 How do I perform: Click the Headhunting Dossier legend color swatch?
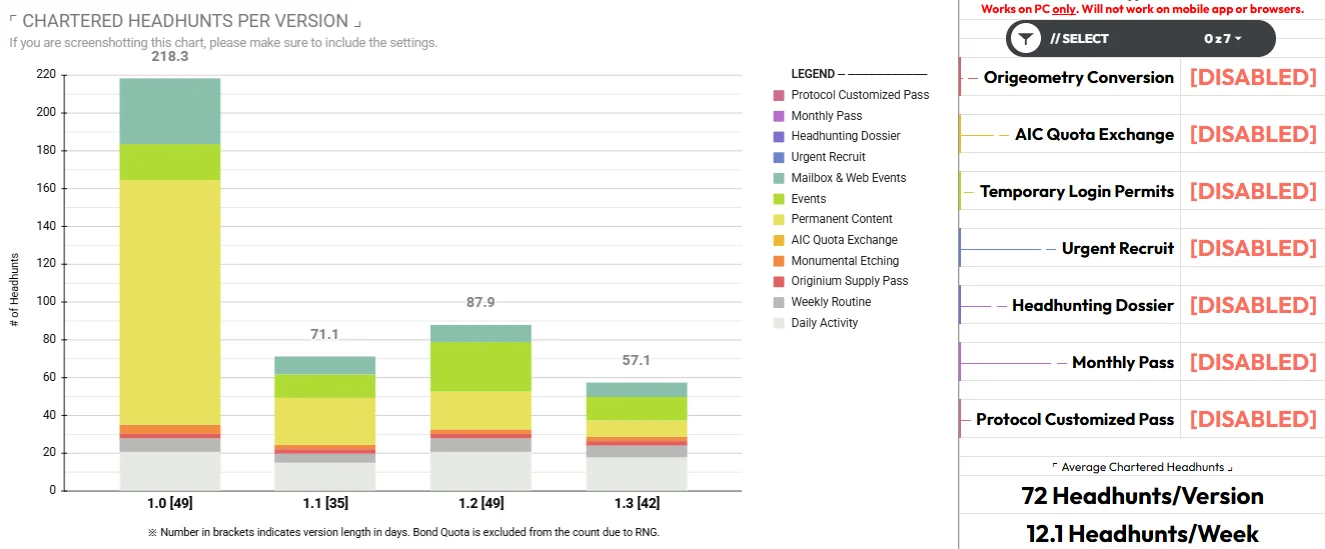(x=779, y=136)
